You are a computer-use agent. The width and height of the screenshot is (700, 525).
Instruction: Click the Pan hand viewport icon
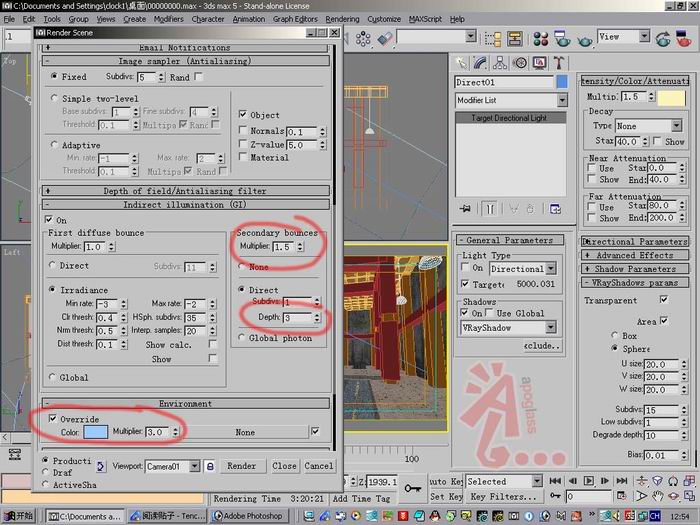tap(657, 496)
